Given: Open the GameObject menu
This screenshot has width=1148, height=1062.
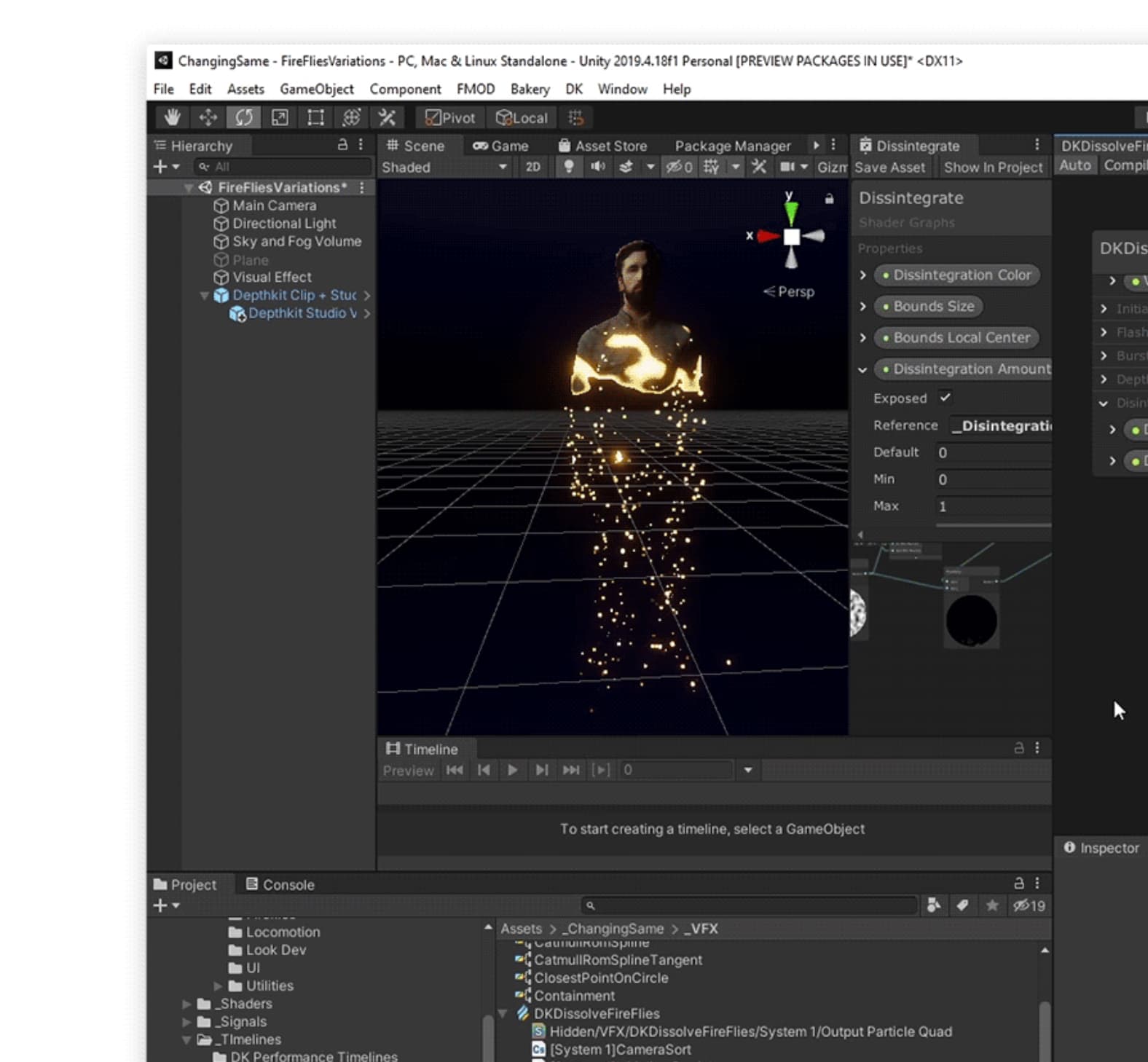Looking at the screenshot, I should click(x=316, y=89).
